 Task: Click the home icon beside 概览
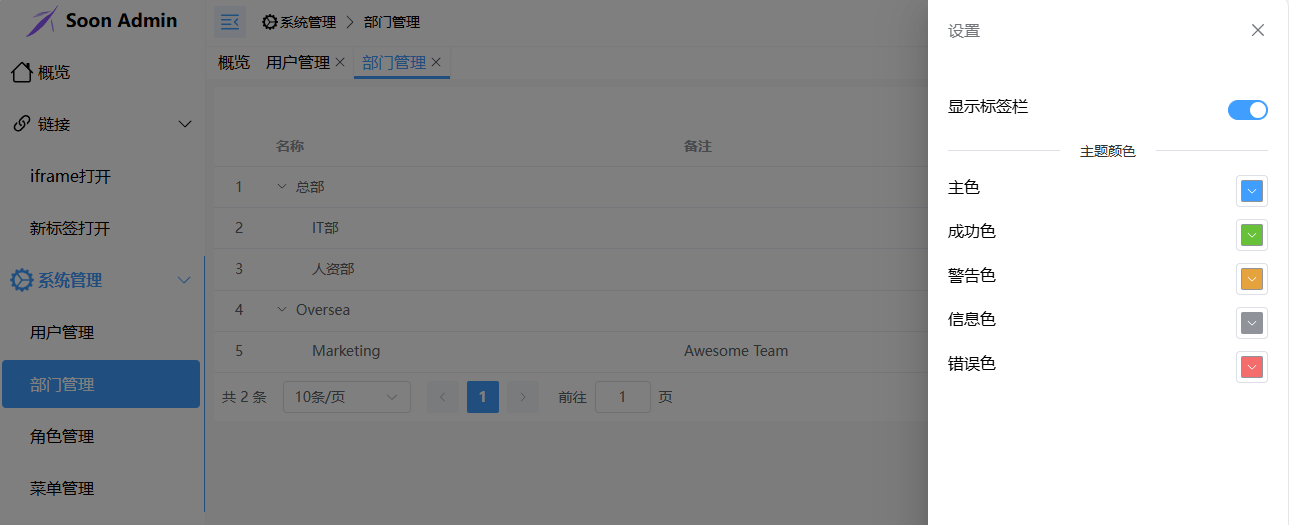(21, 72)
